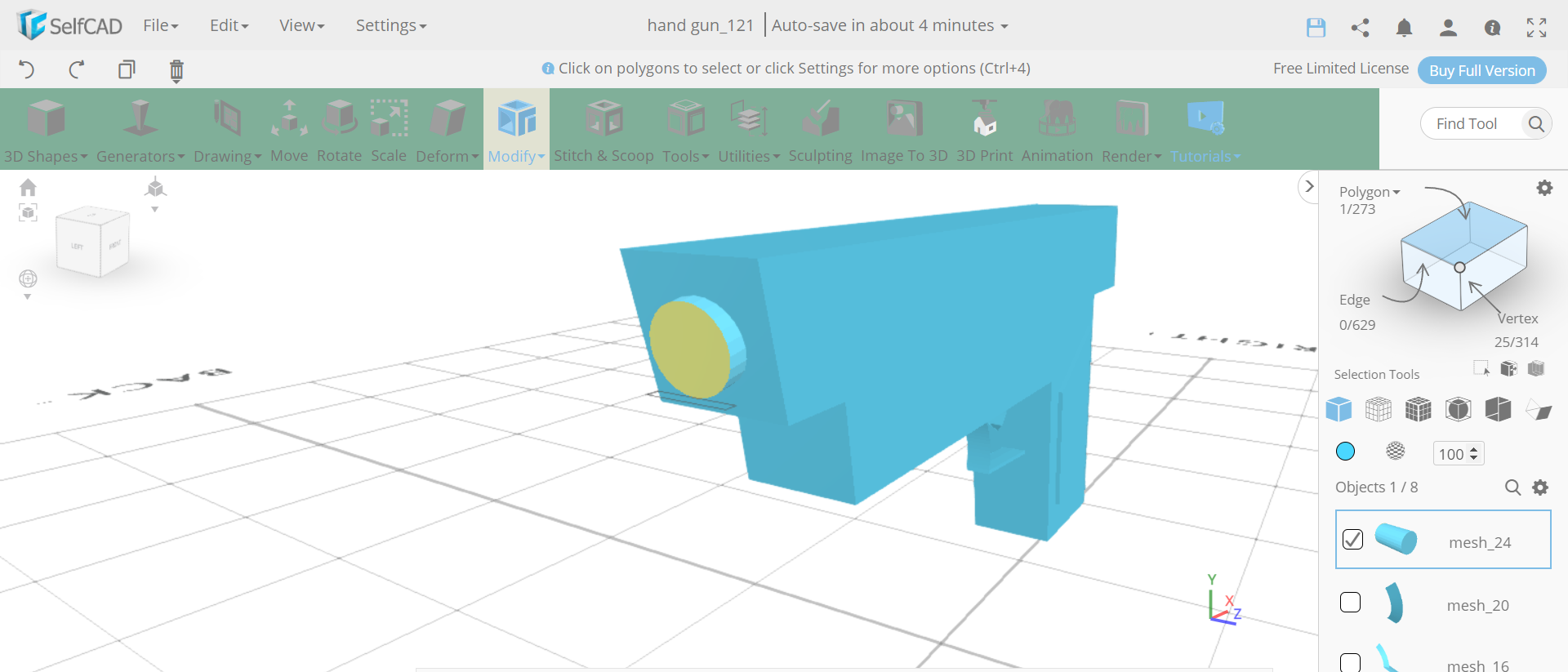This screenshot has width=1568, height=672.
Task: Open the Settings menu
Action: (390, 25)
